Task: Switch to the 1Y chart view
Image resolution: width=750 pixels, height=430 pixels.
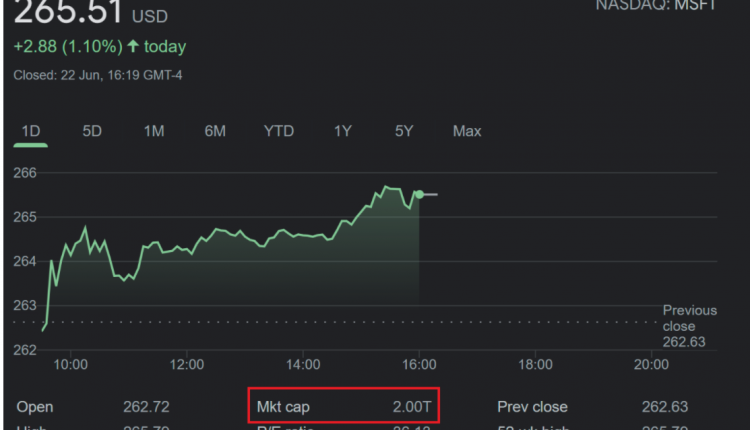Action: coord(343,131)
